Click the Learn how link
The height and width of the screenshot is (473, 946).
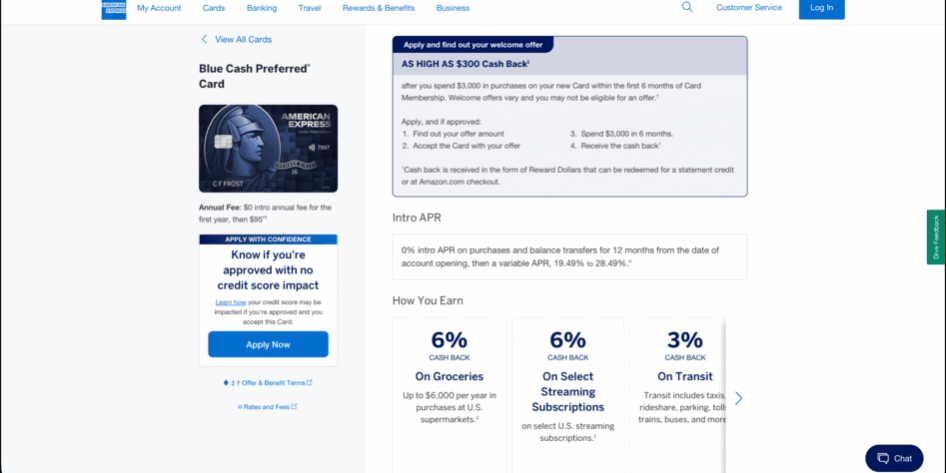point(230,302)
